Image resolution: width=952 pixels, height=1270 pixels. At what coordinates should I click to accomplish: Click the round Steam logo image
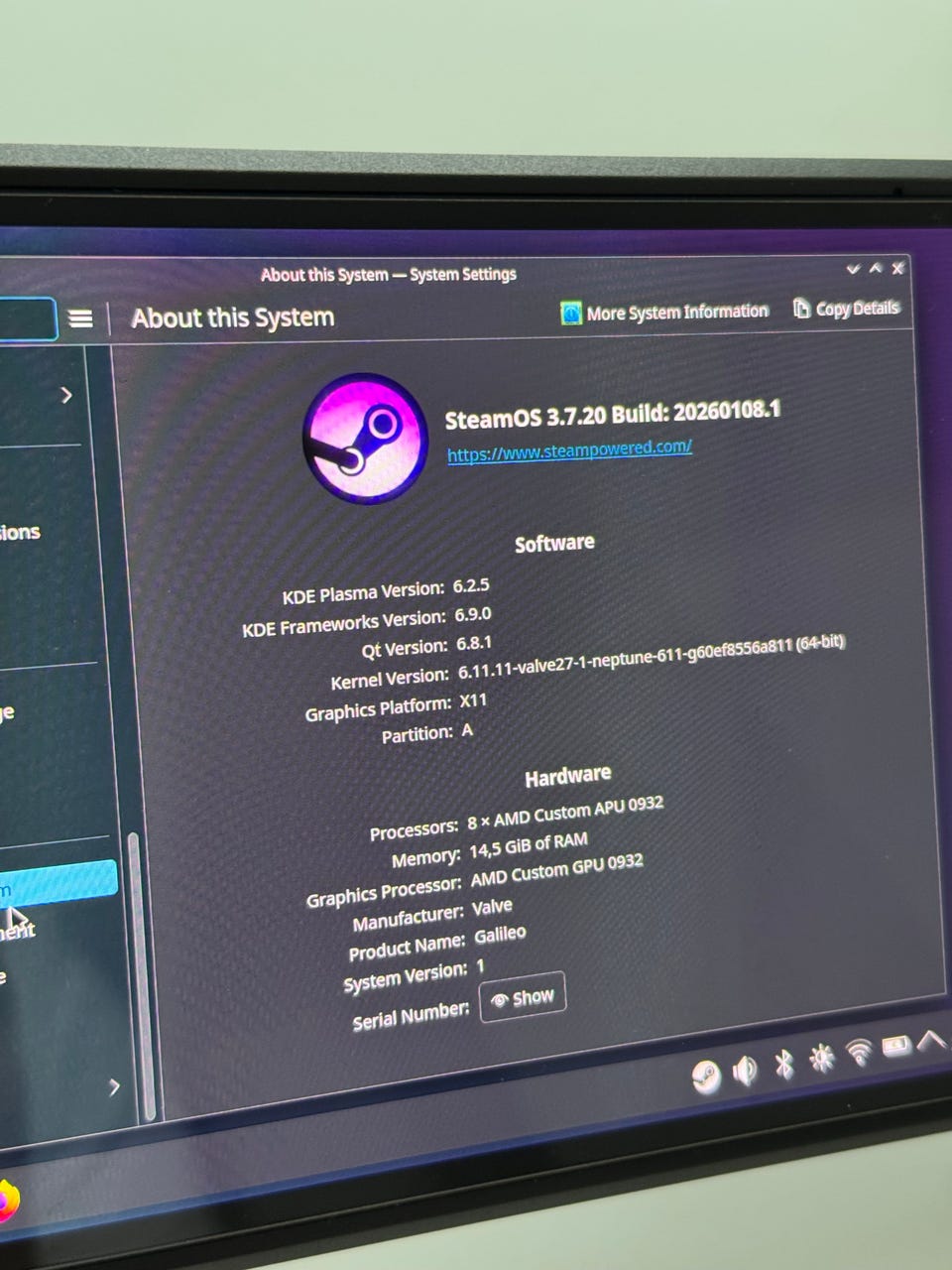365,439
